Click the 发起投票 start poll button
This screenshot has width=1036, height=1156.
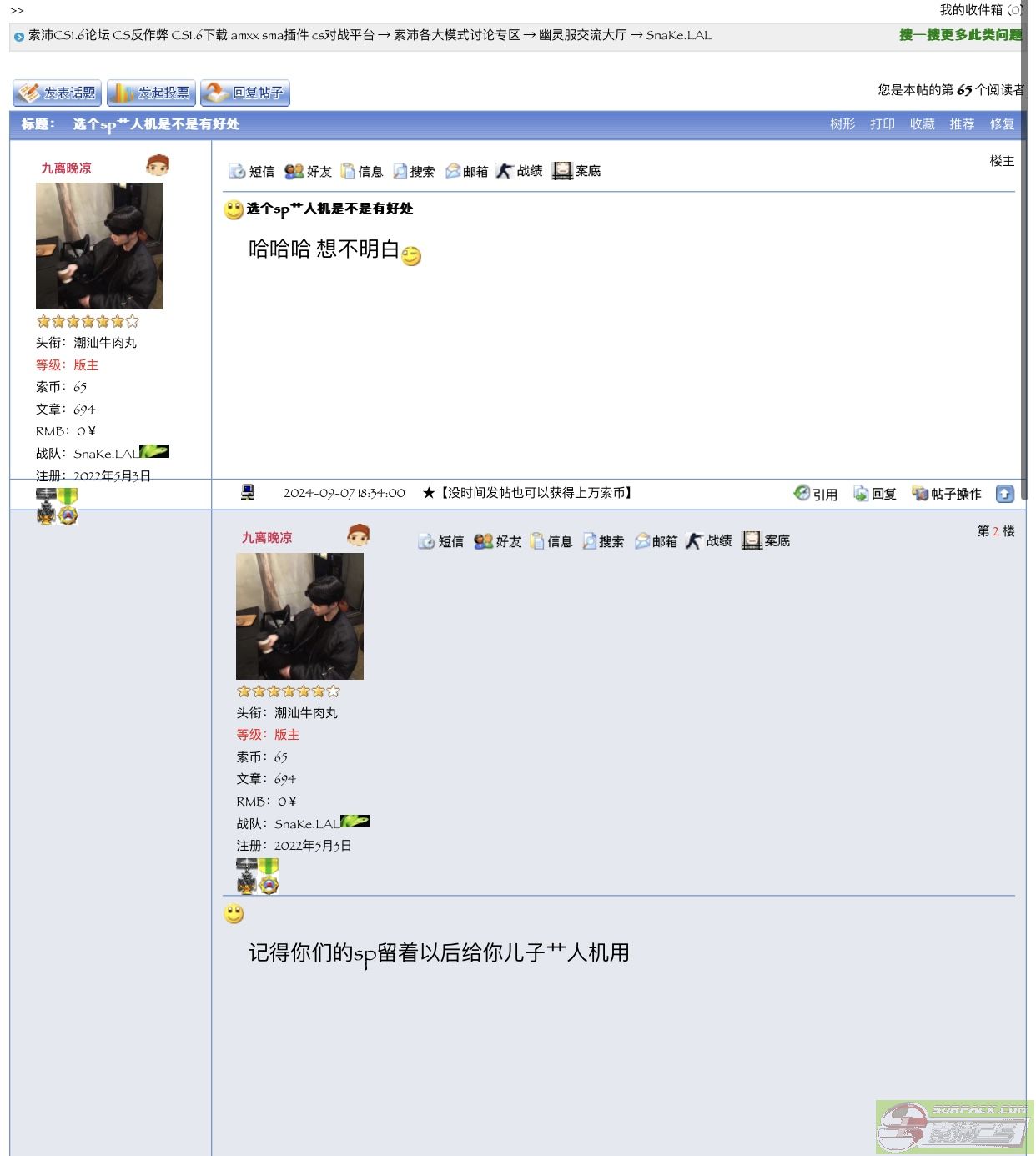pos(151,93)
